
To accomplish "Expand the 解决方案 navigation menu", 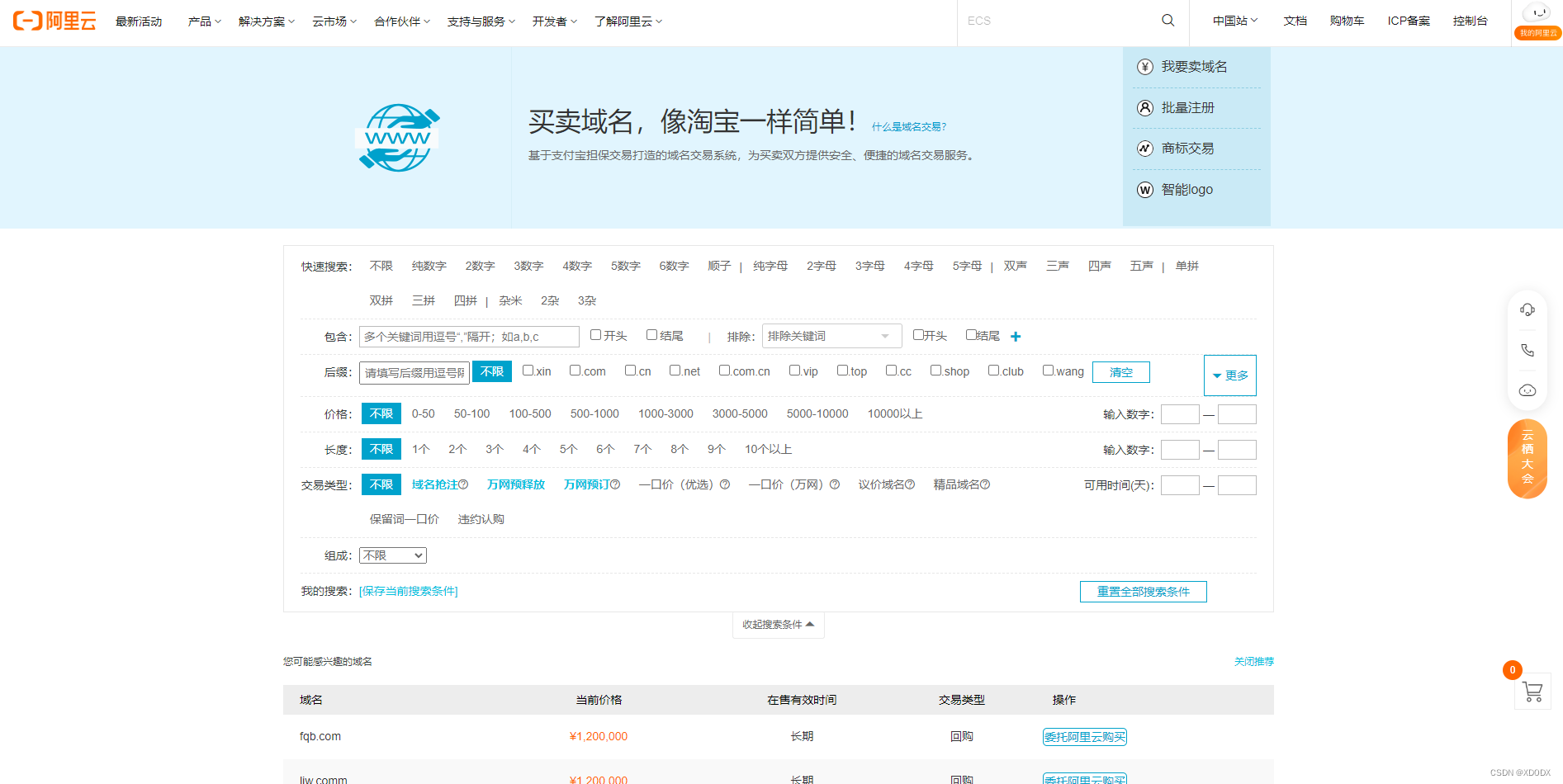I will (x=266, y=21).
